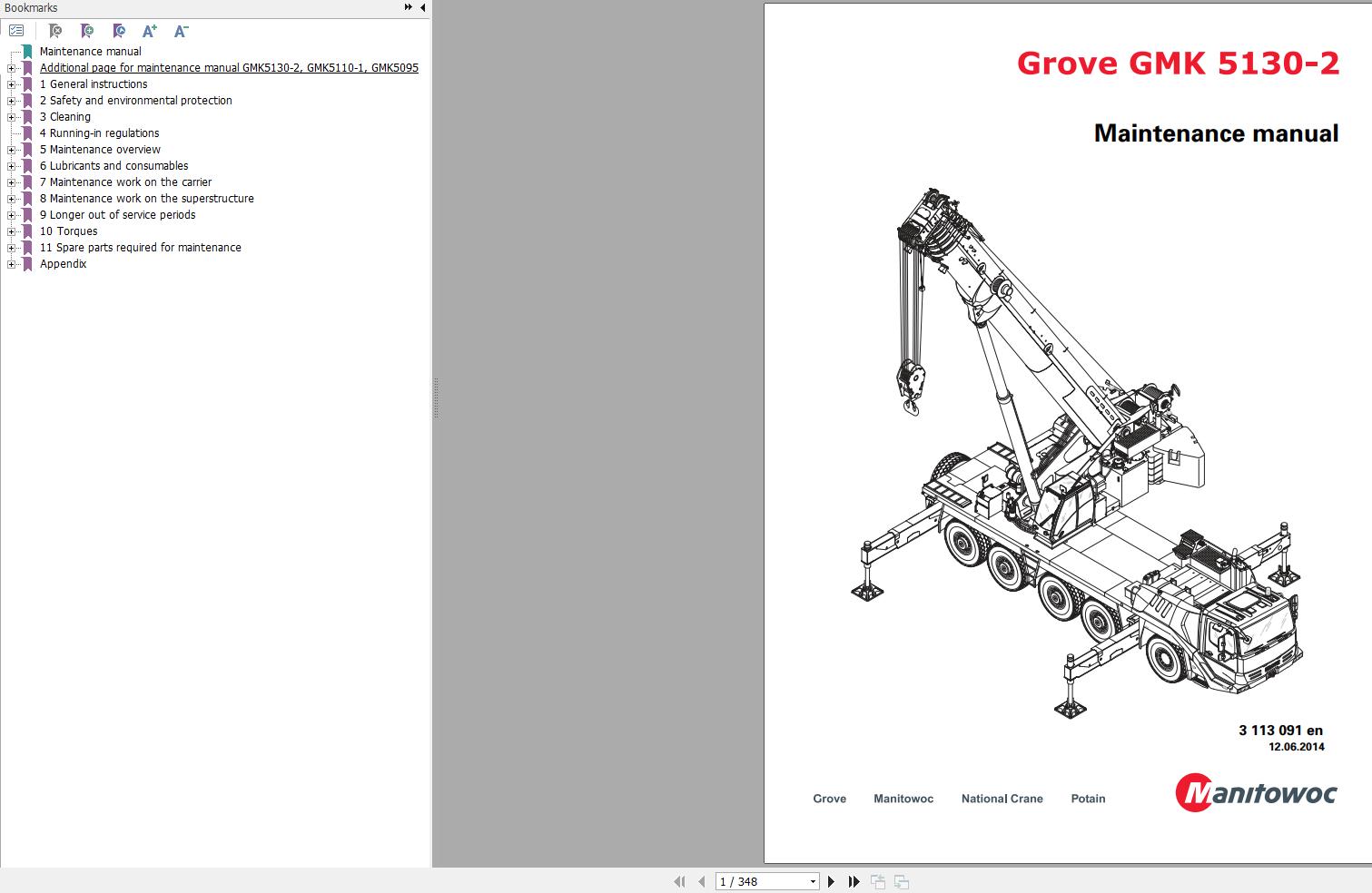The image size is (1372, 893).
Task: Click the bookmark icon beside Appendix
Action: 27,264
